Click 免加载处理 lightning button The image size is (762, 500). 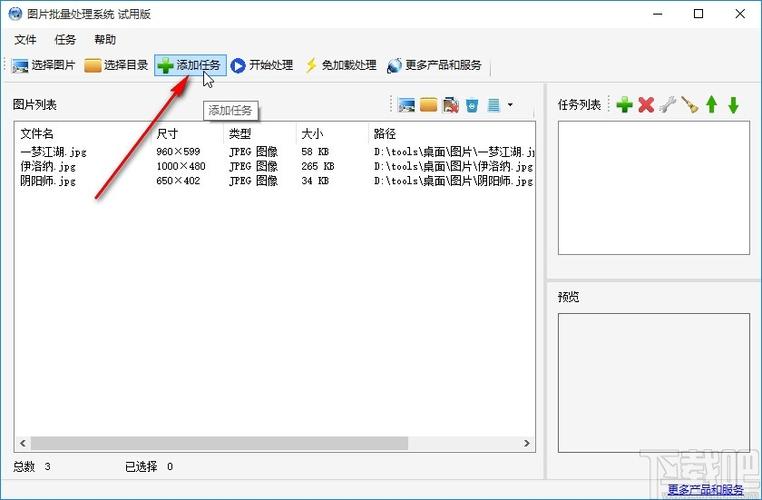[x=341, y=65]
